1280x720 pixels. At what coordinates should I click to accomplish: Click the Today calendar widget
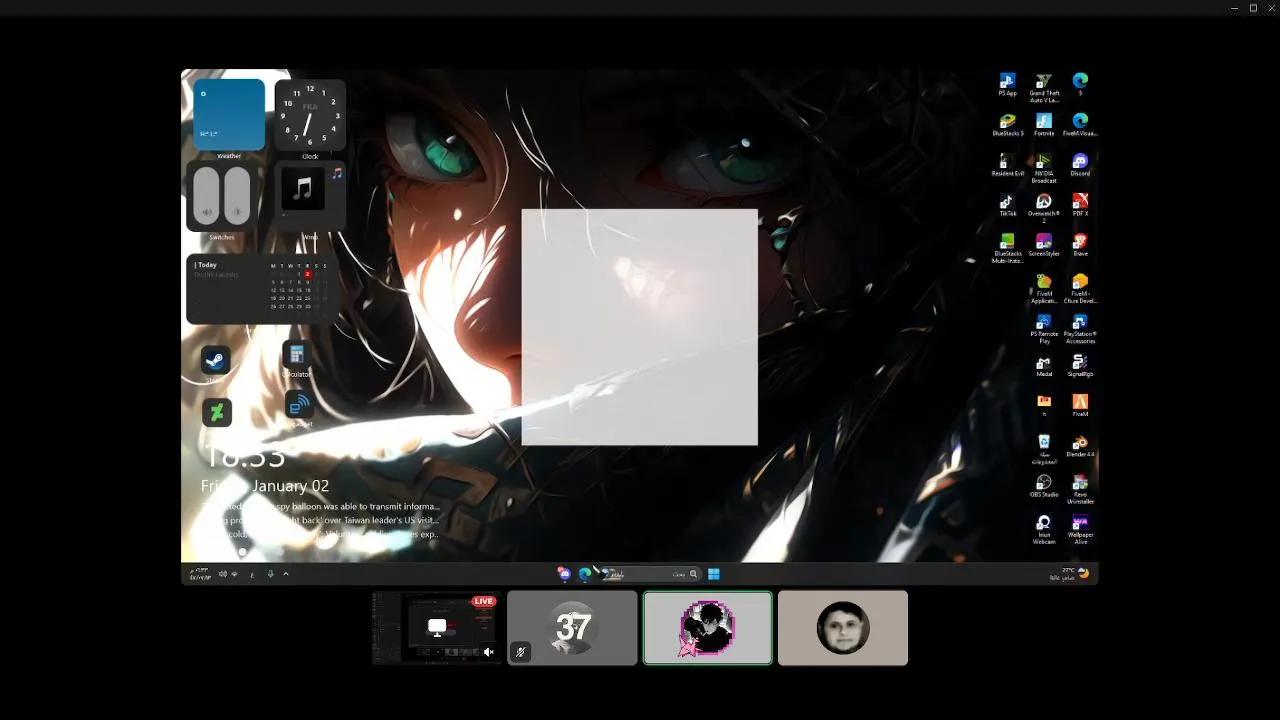click(x=260, y=288)
